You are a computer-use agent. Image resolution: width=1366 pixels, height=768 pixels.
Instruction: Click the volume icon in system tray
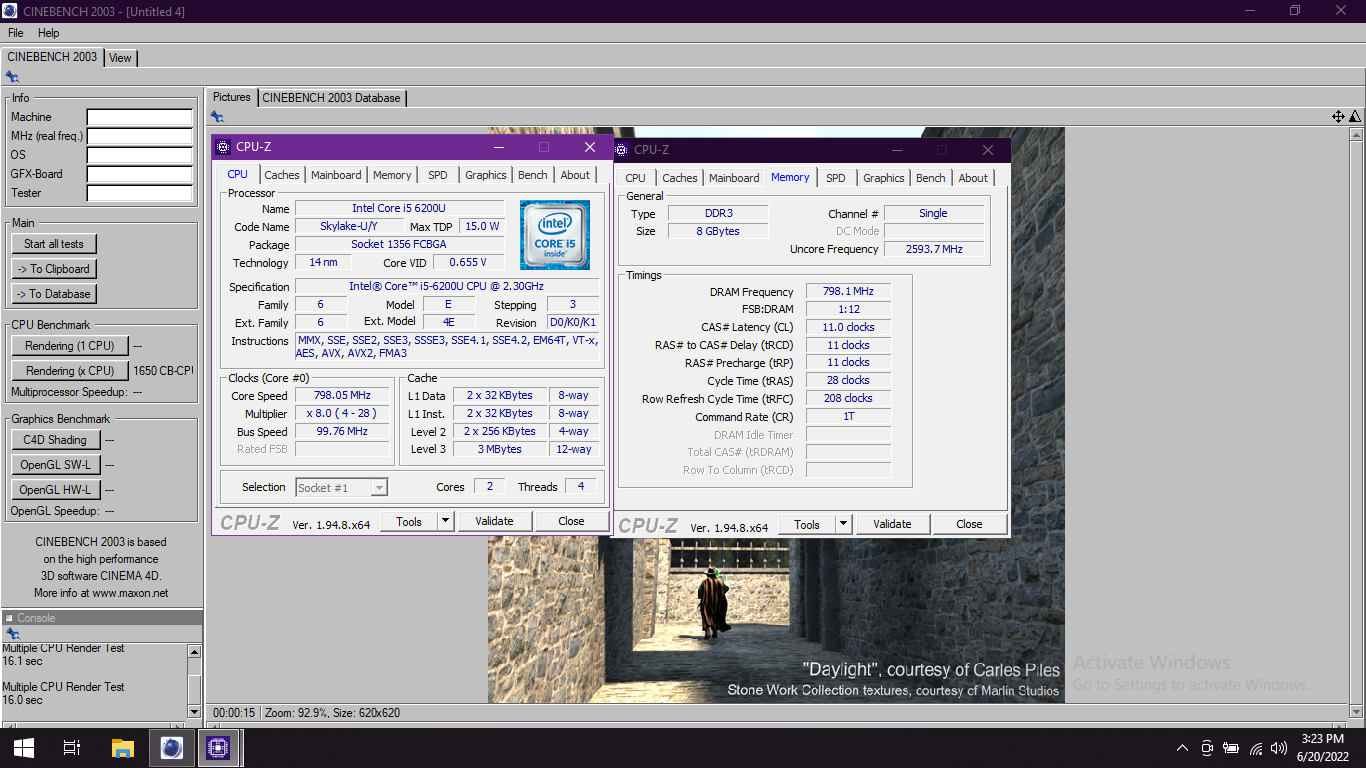1279,748
